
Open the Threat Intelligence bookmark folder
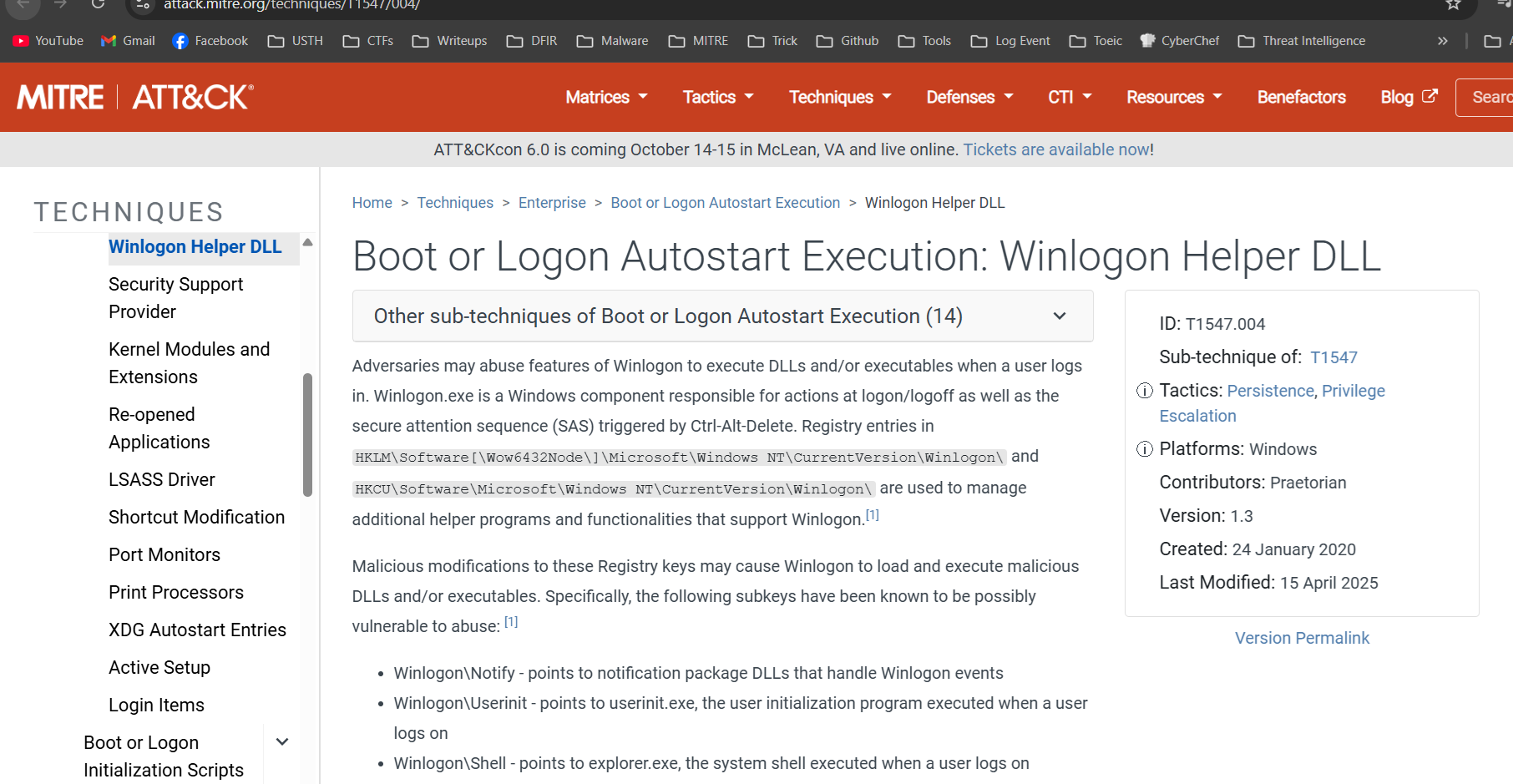(1302, 41)
